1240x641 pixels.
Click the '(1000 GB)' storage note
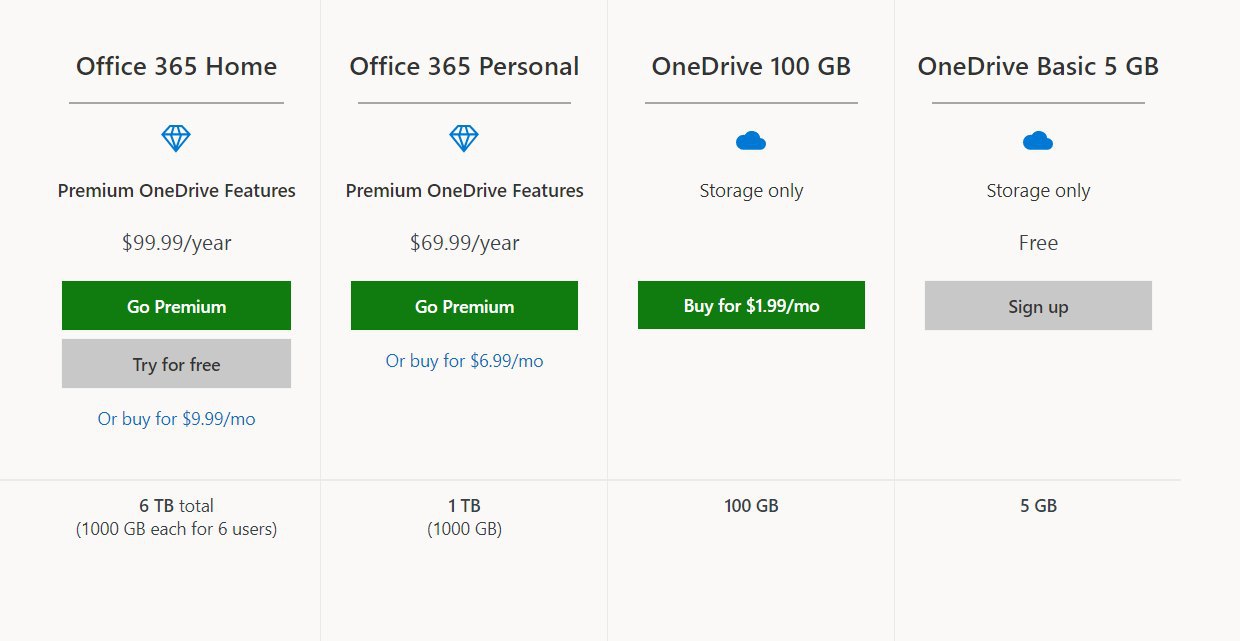464,529
